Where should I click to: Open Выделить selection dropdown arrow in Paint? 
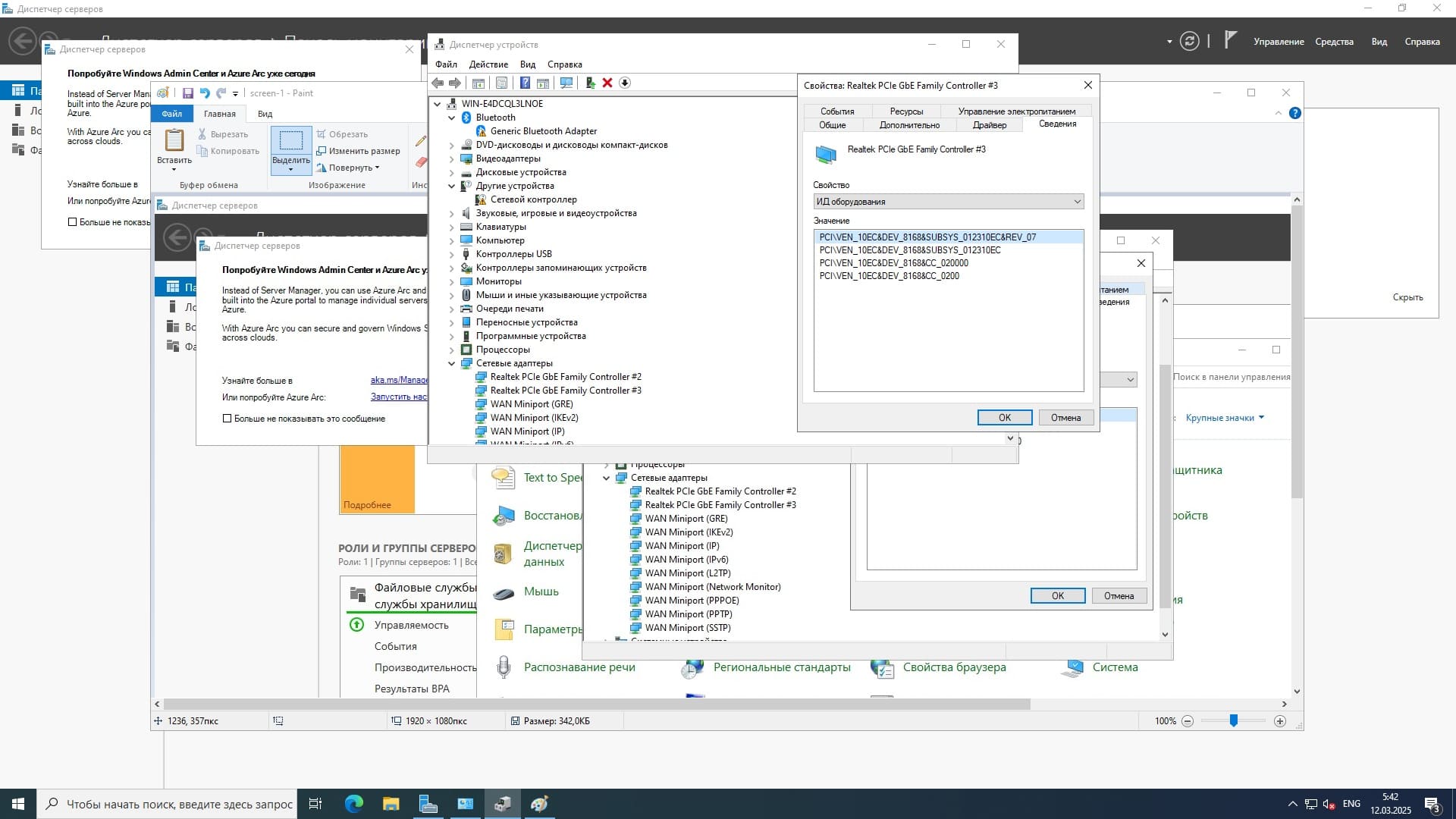coord(291,169)
